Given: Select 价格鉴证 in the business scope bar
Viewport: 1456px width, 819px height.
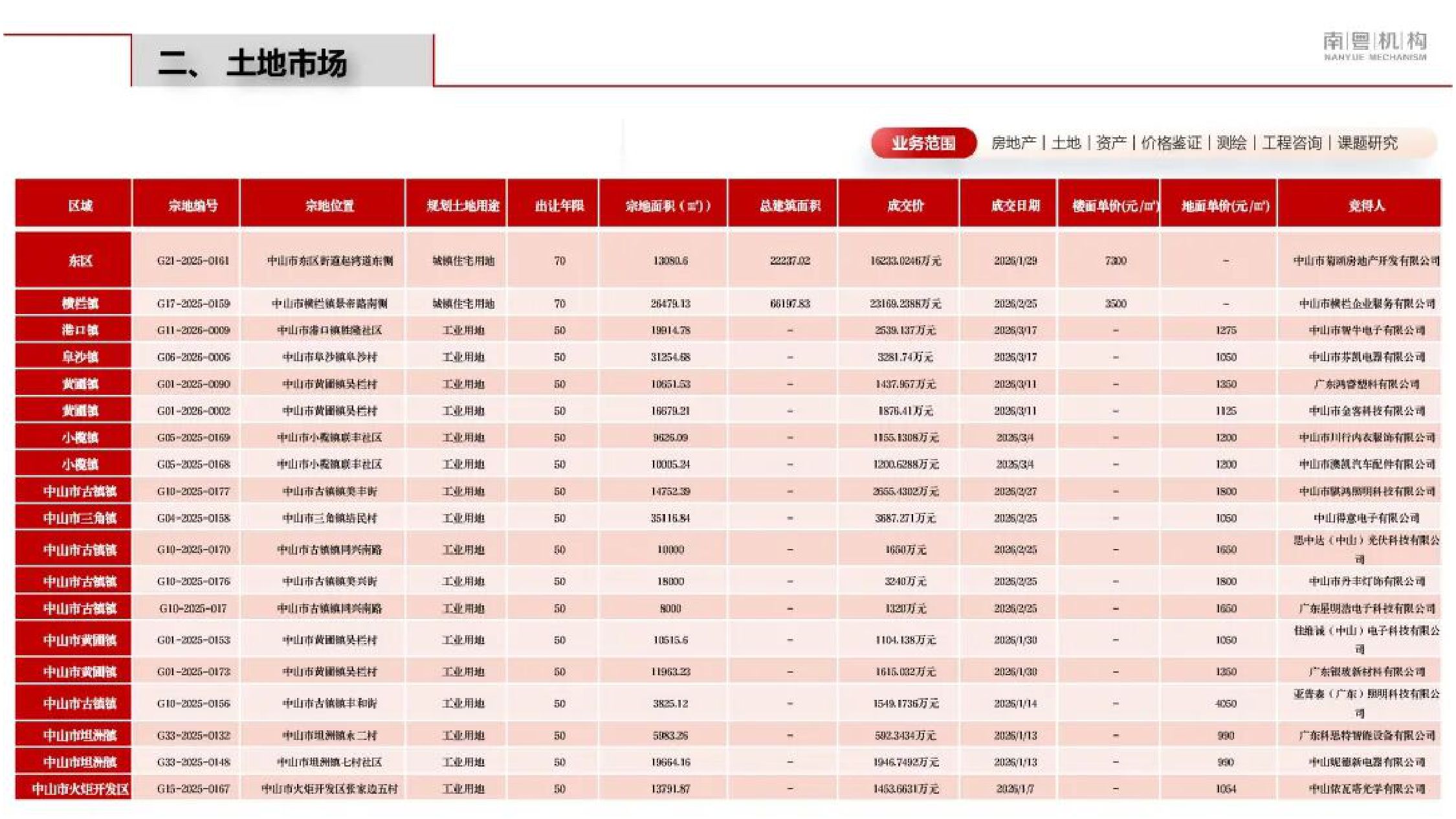Looking at the screenshot, I should pos(1171,142).
